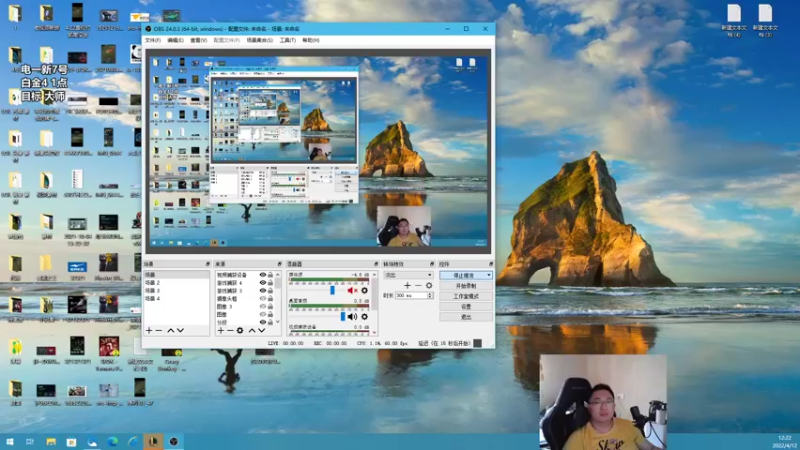Add a transition with the plus icon
This screenshot has width=800, height=450.
coord(407,286)
